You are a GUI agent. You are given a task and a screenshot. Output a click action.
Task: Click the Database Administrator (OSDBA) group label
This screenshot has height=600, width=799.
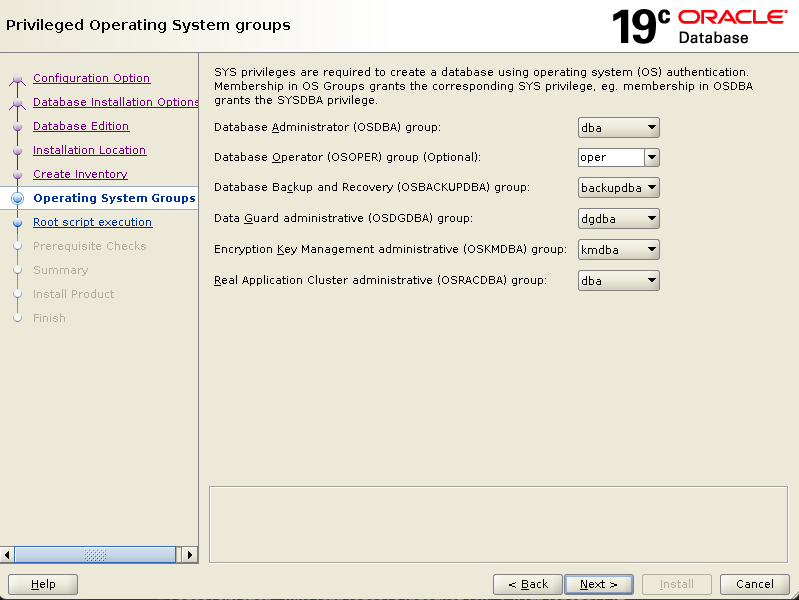[327, 127]
